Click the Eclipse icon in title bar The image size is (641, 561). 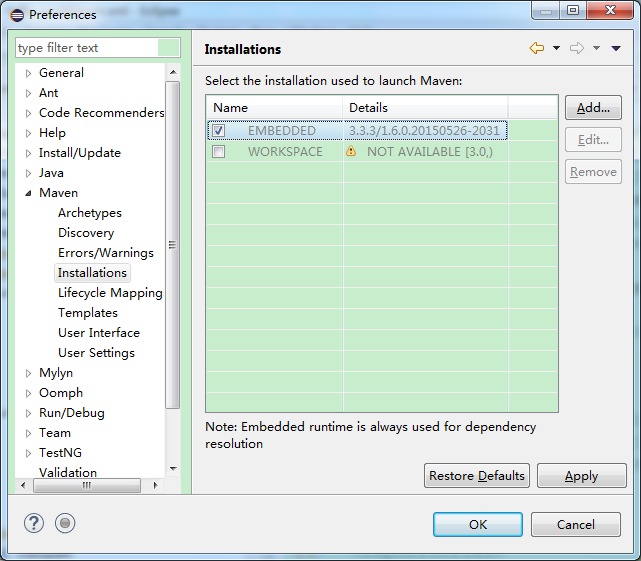tap(17, 15)
